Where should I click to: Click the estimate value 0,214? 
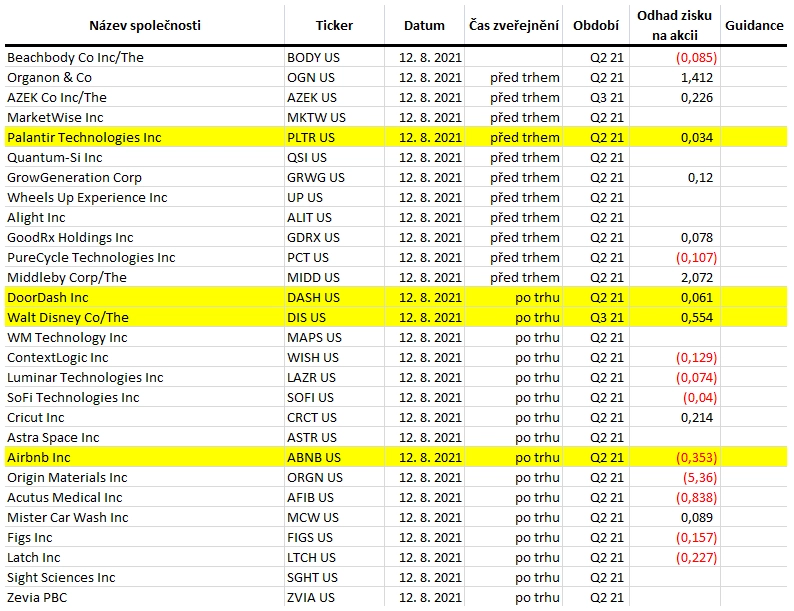[x=697, y=418]
